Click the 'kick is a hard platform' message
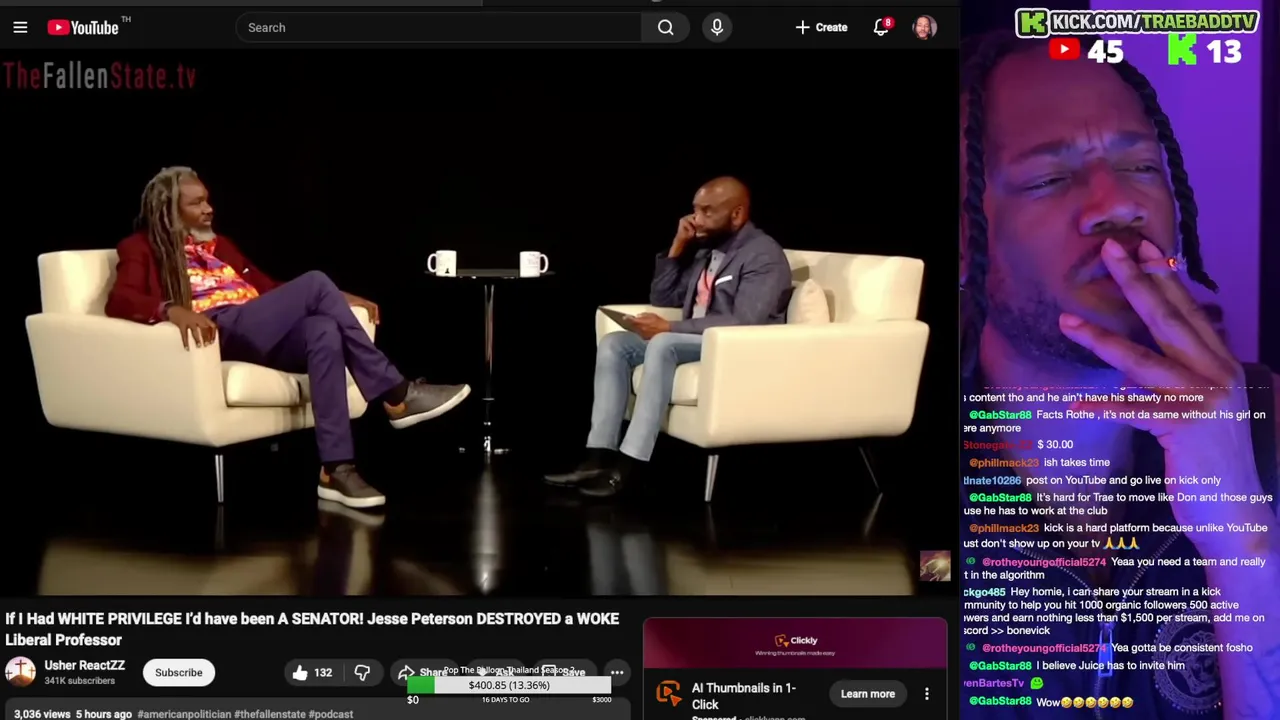 click(1117, 535)
